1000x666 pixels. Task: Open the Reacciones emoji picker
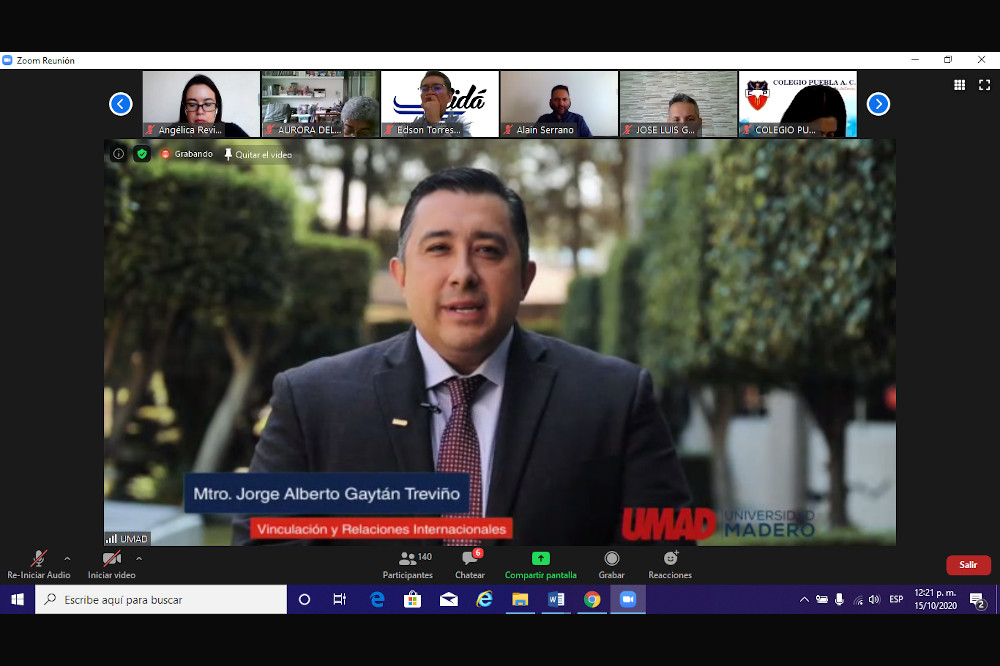670,559
